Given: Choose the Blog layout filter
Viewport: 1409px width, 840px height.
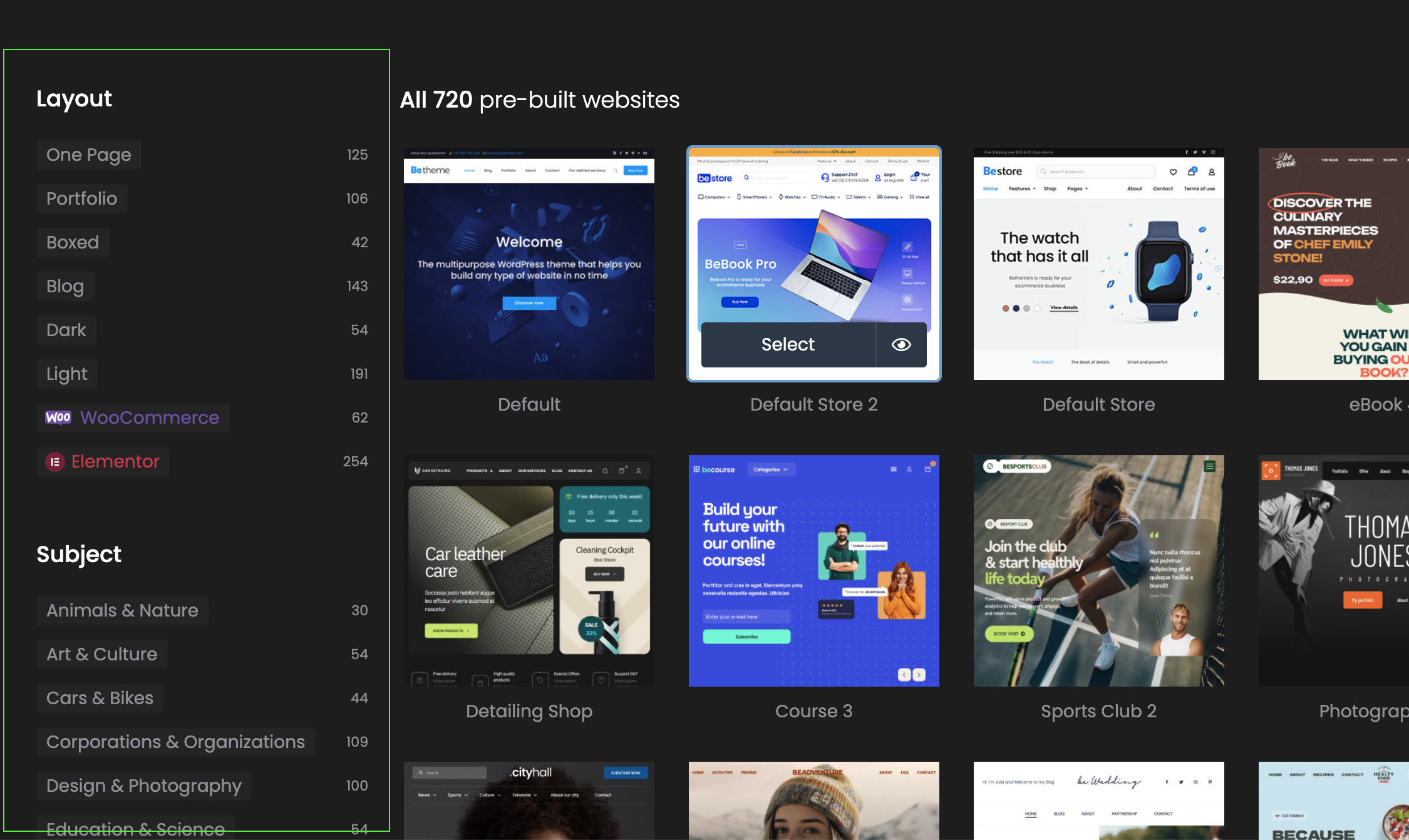Looking at the screenshot, I should [65, 286].
